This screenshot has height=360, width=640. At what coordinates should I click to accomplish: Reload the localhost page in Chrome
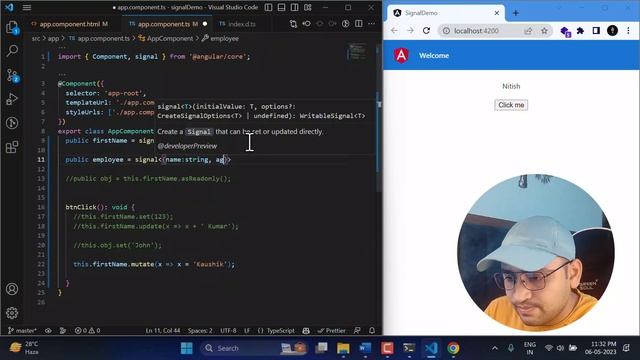point(426,31)
